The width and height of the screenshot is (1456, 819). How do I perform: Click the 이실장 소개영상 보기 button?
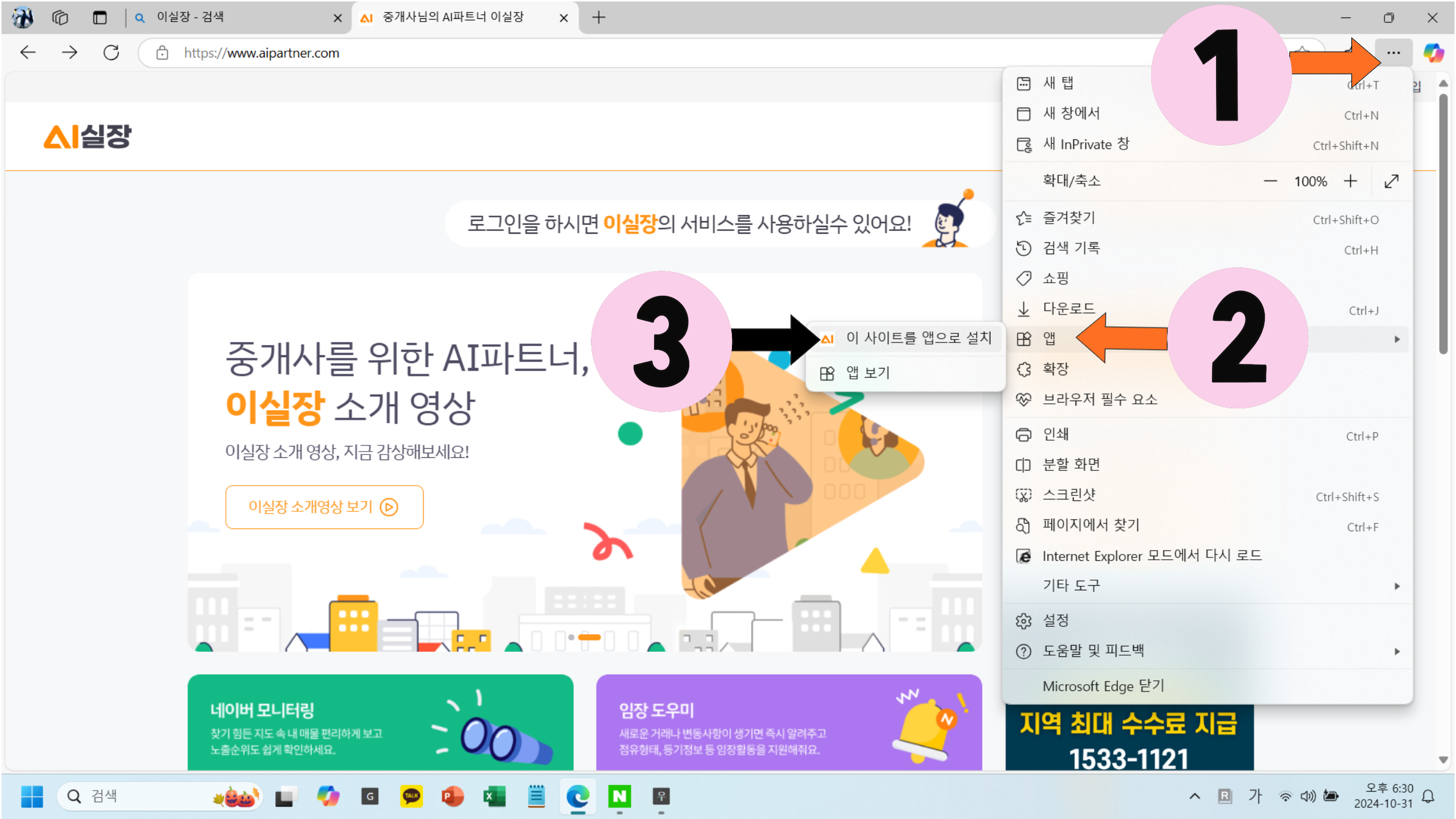point(324,507)
